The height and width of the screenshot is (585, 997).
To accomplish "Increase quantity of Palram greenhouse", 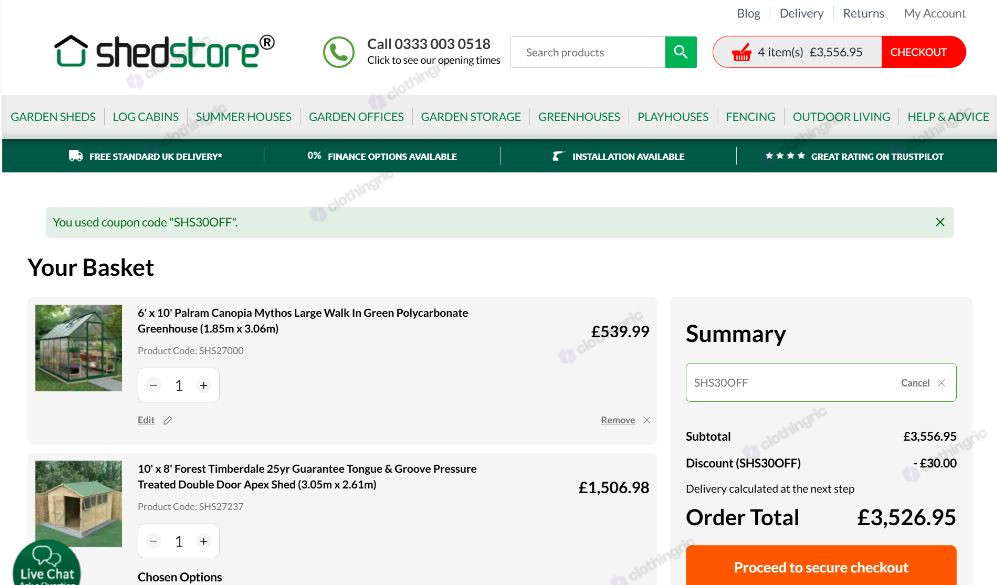I will (203, 385).
